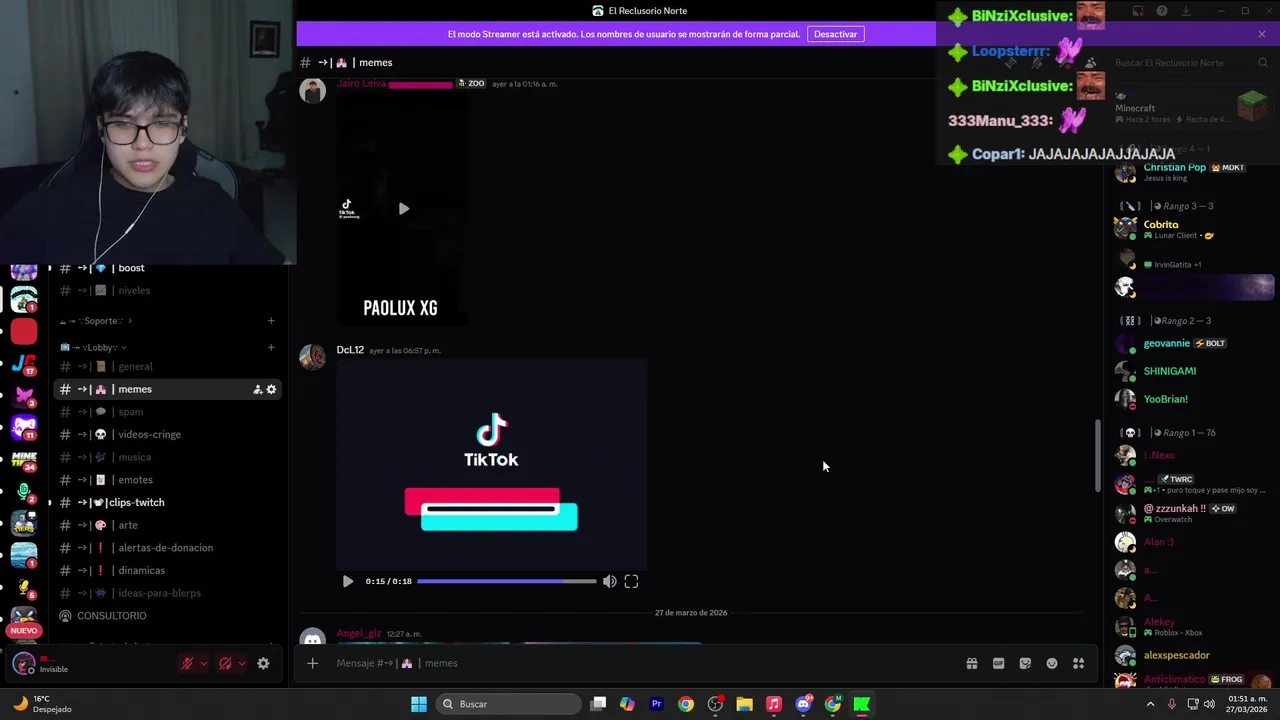Open the apps launcher icon in message bar
The height and width of the screenshot is (720, 1280).
pyautogui.click(x=1078, y=663)
